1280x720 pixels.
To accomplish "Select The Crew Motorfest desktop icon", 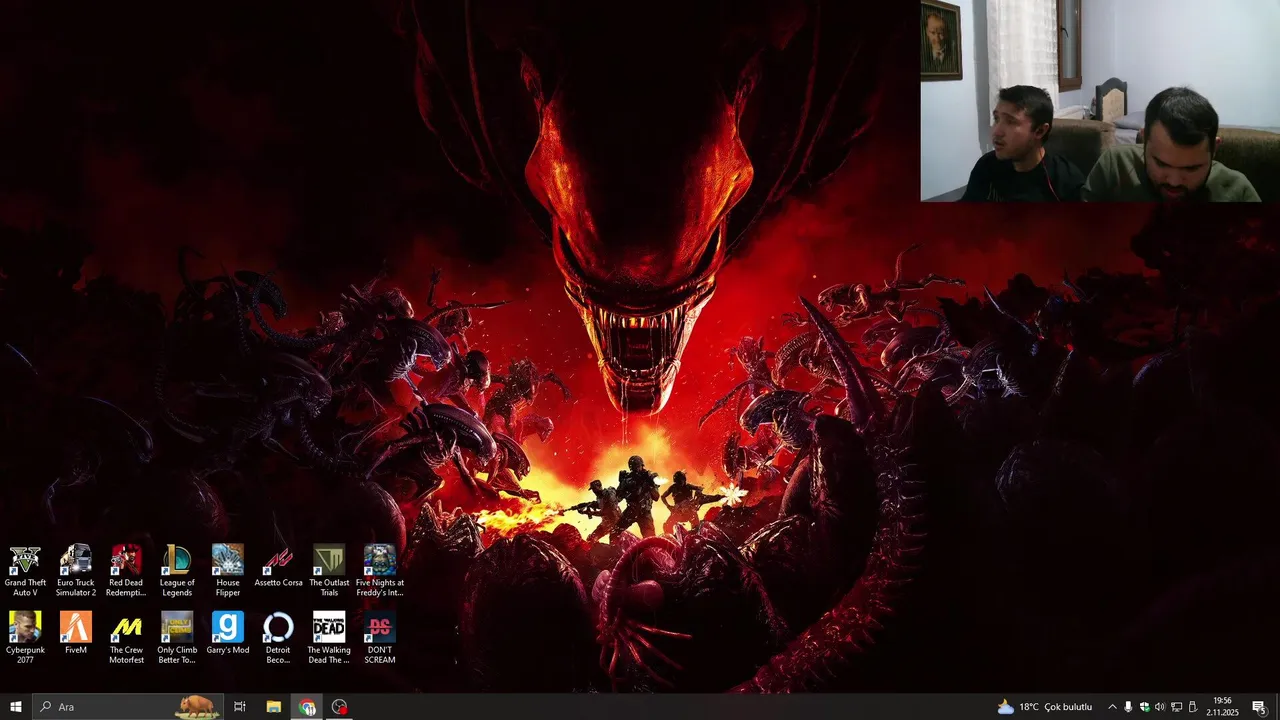I will point(126,638).
